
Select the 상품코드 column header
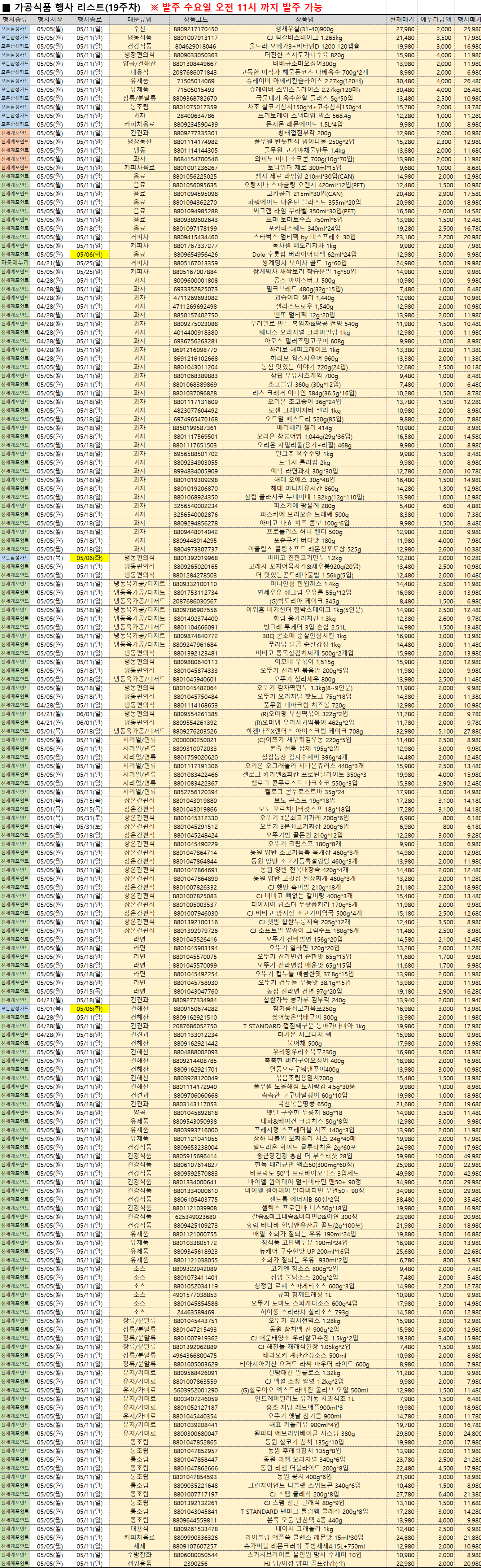click(x=195, y=20)
